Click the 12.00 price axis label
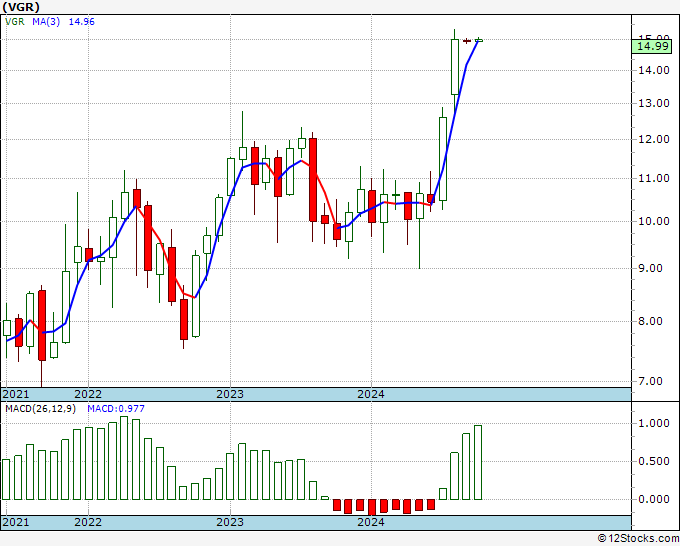Viewport: 680px width, 546px height. point(654,139)
